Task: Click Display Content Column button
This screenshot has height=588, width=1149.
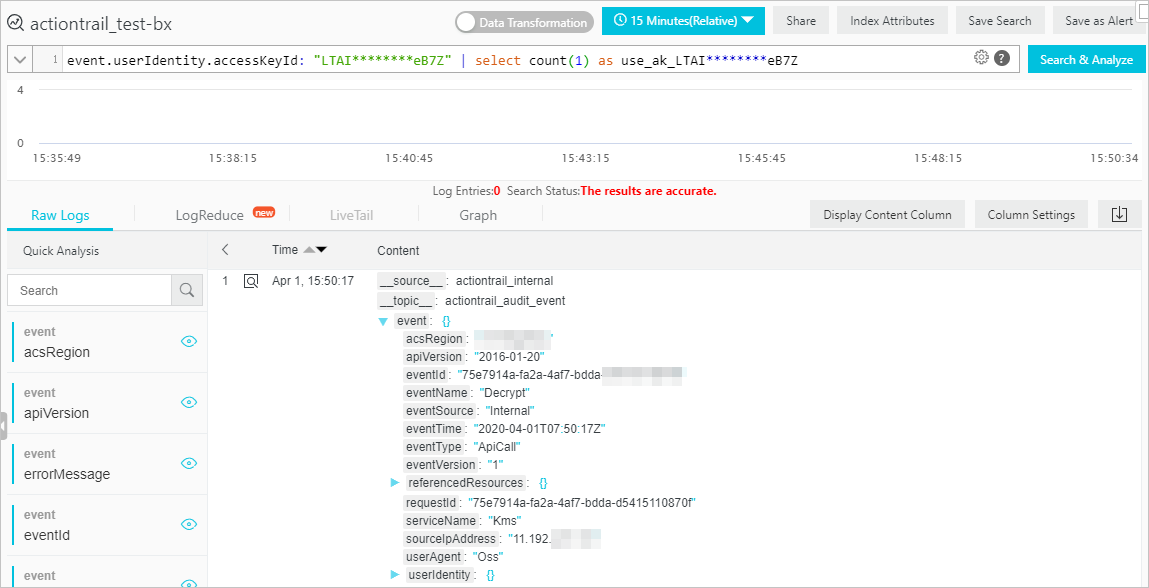Action: [x=887, y=215]
